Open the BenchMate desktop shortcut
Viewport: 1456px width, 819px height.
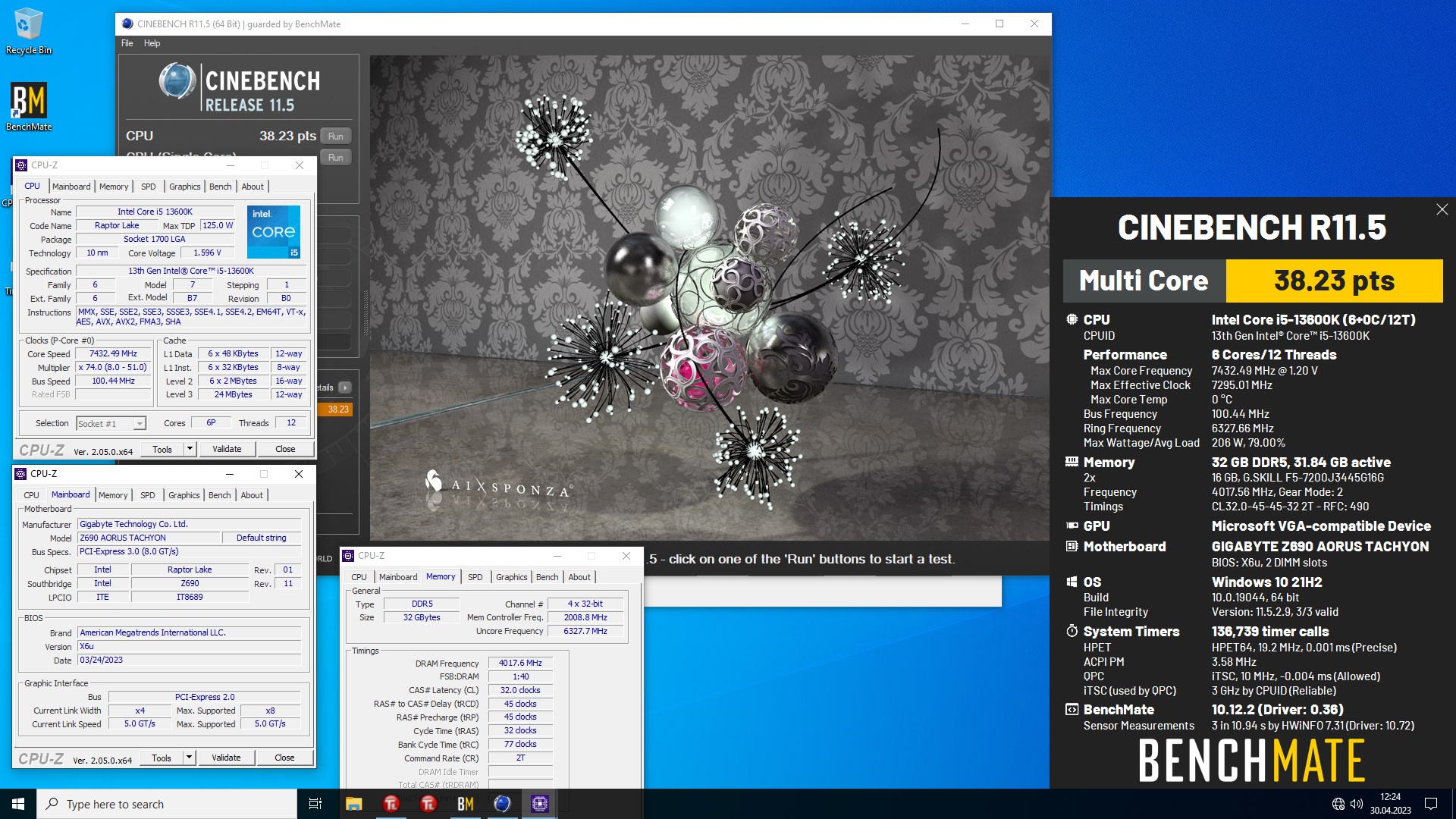tap(29, 106)
